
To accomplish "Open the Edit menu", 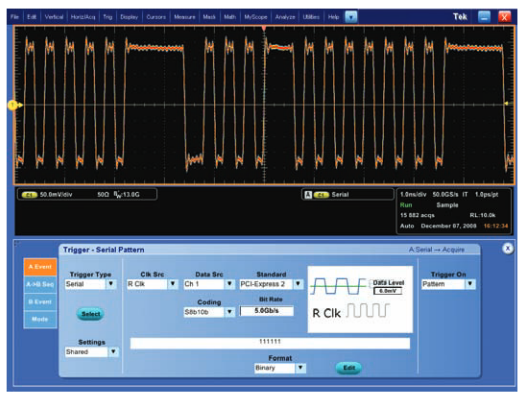I will (x=32, y=17).
